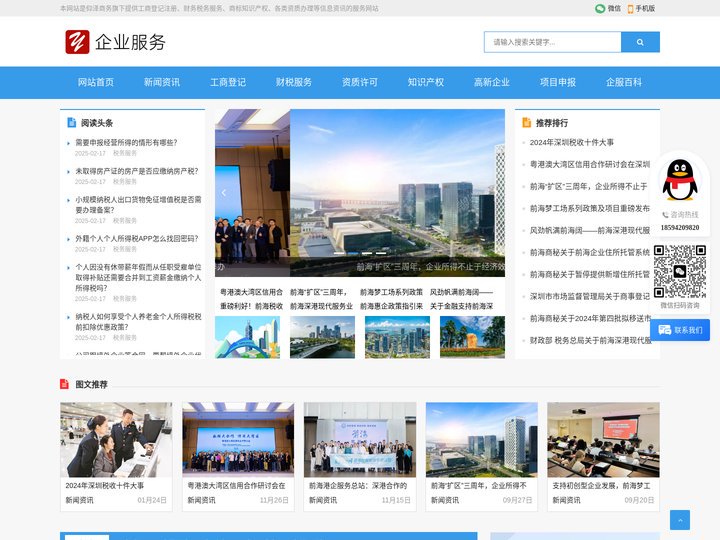
Task: Click the magnifier search button
Action: [640, 42]
